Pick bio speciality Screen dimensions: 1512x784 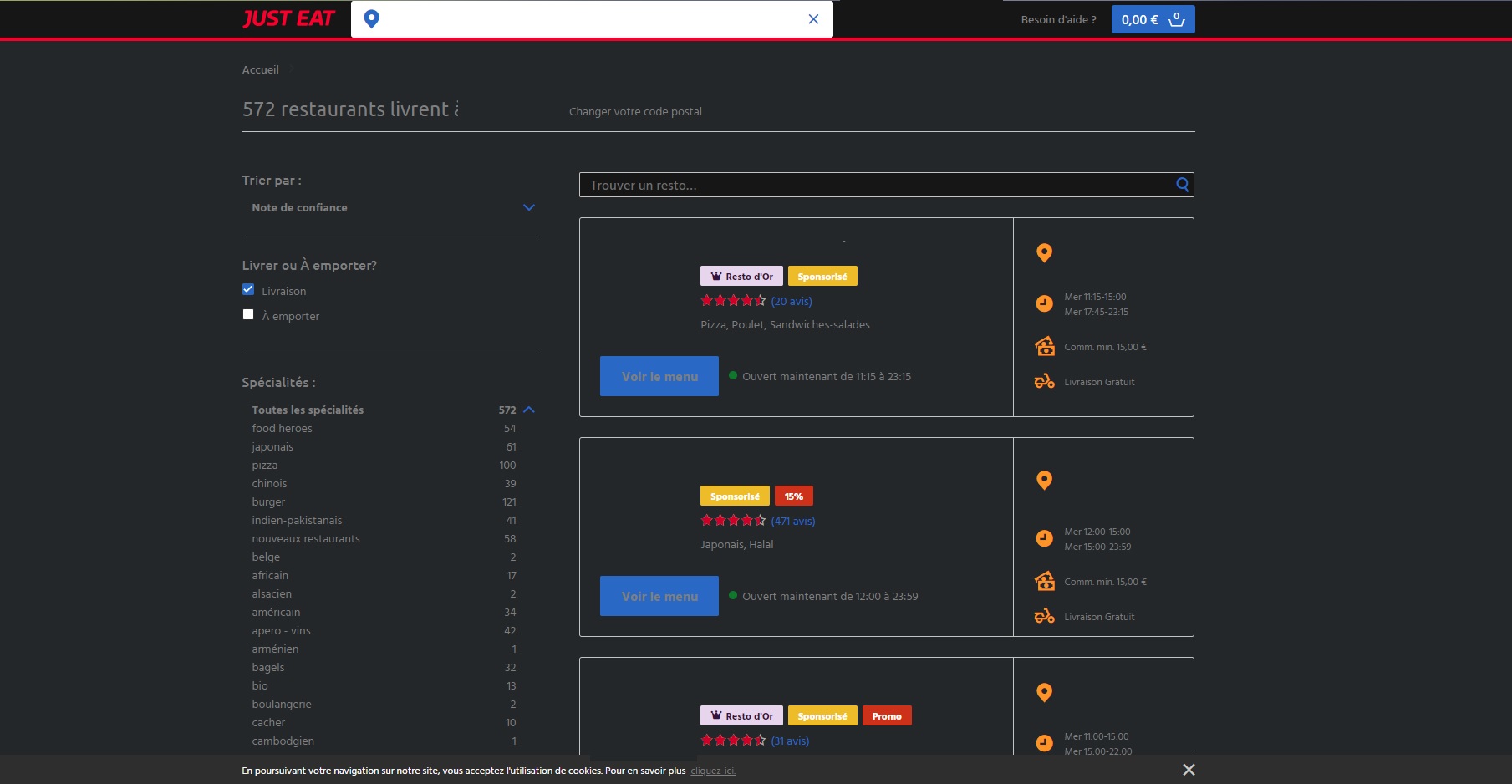[x=260, y=685]
